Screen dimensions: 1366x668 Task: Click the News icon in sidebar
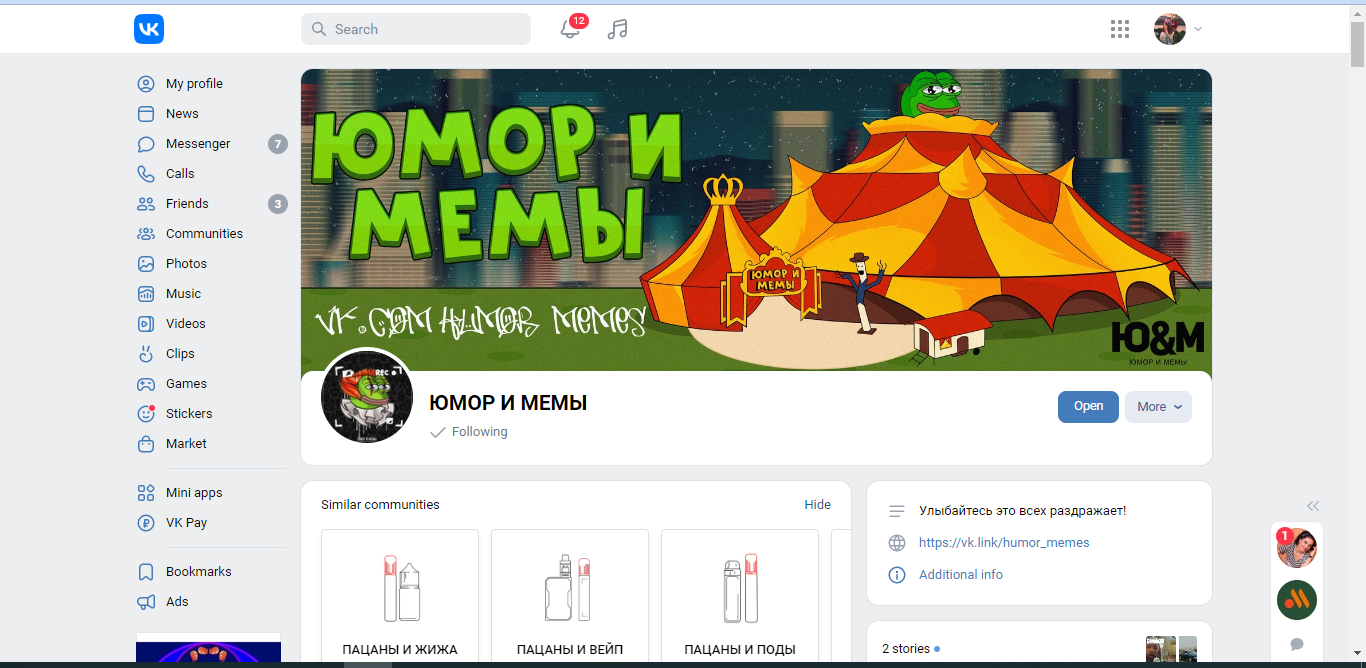(146, 114)
